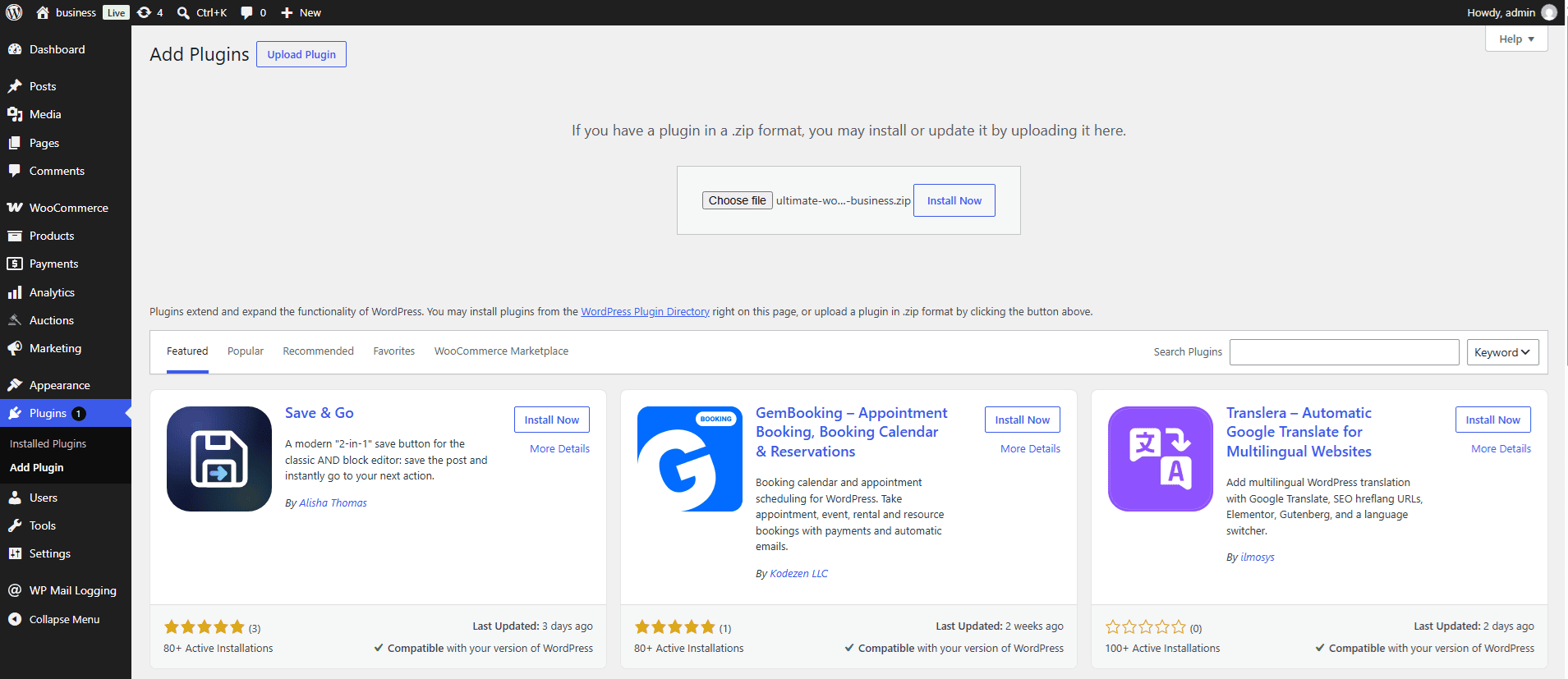This screenshot has height=679, width=1568.
Task: Click the Payments dollar icon
Action: [15, 264]
